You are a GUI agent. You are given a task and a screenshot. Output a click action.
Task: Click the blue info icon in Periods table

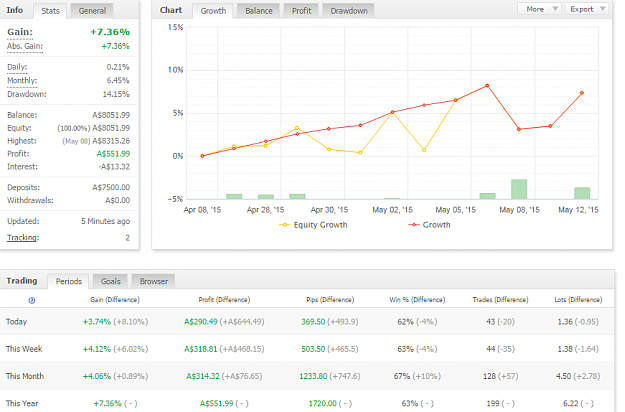[32, 300]
